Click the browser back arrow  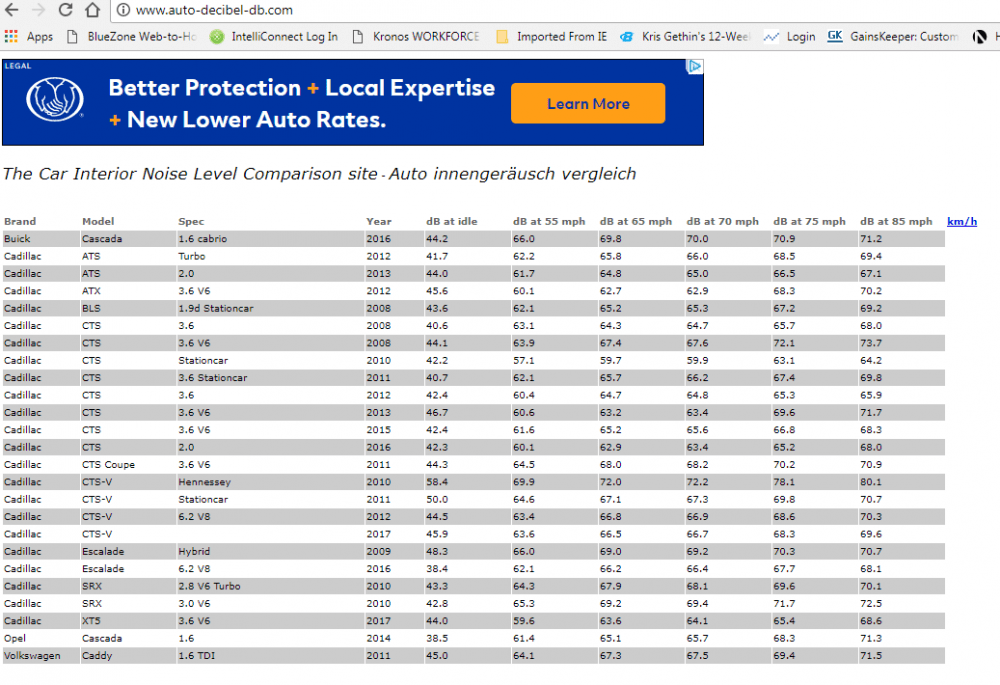click(x=12, y=10)
